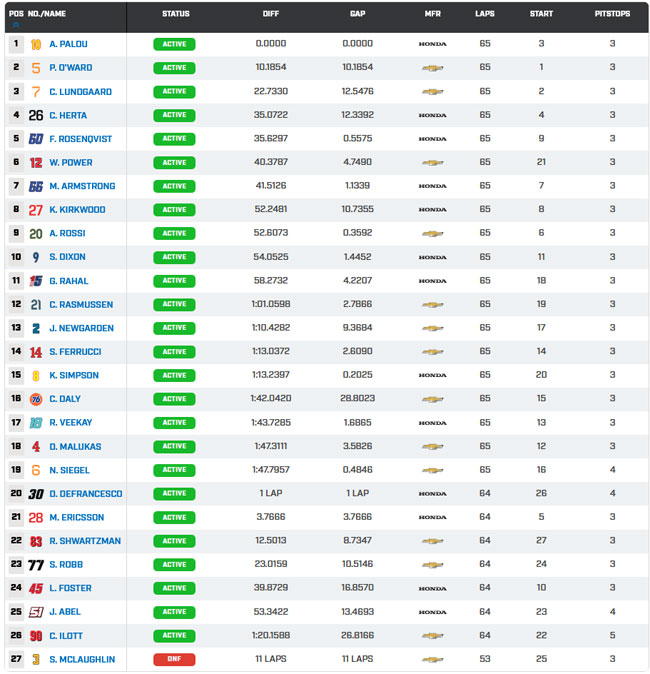Click the number 6 car icon for N. Siegel
The height and width of the screenshot is (674, 650).
click(x=36, y=470)
